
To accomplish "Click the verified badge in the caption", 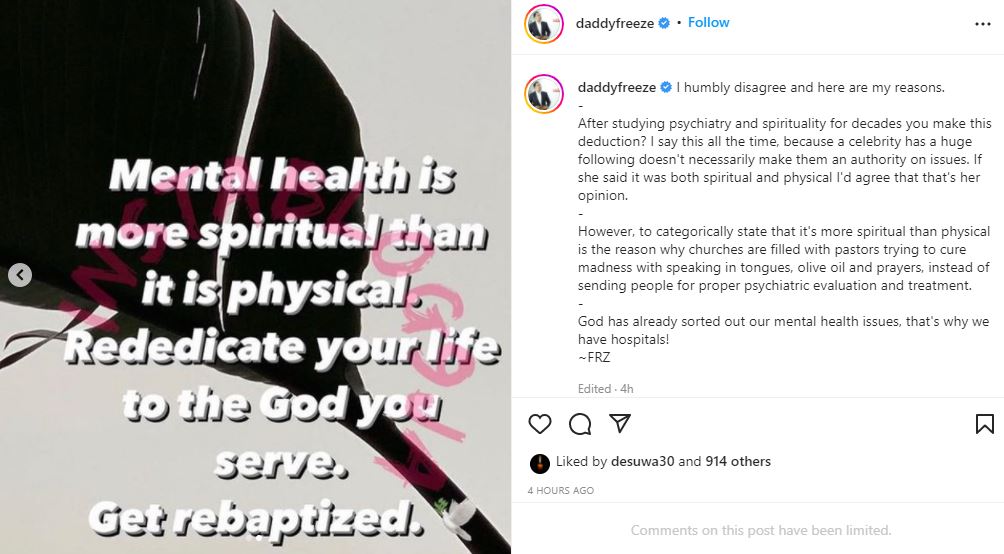I will point(666,87).
